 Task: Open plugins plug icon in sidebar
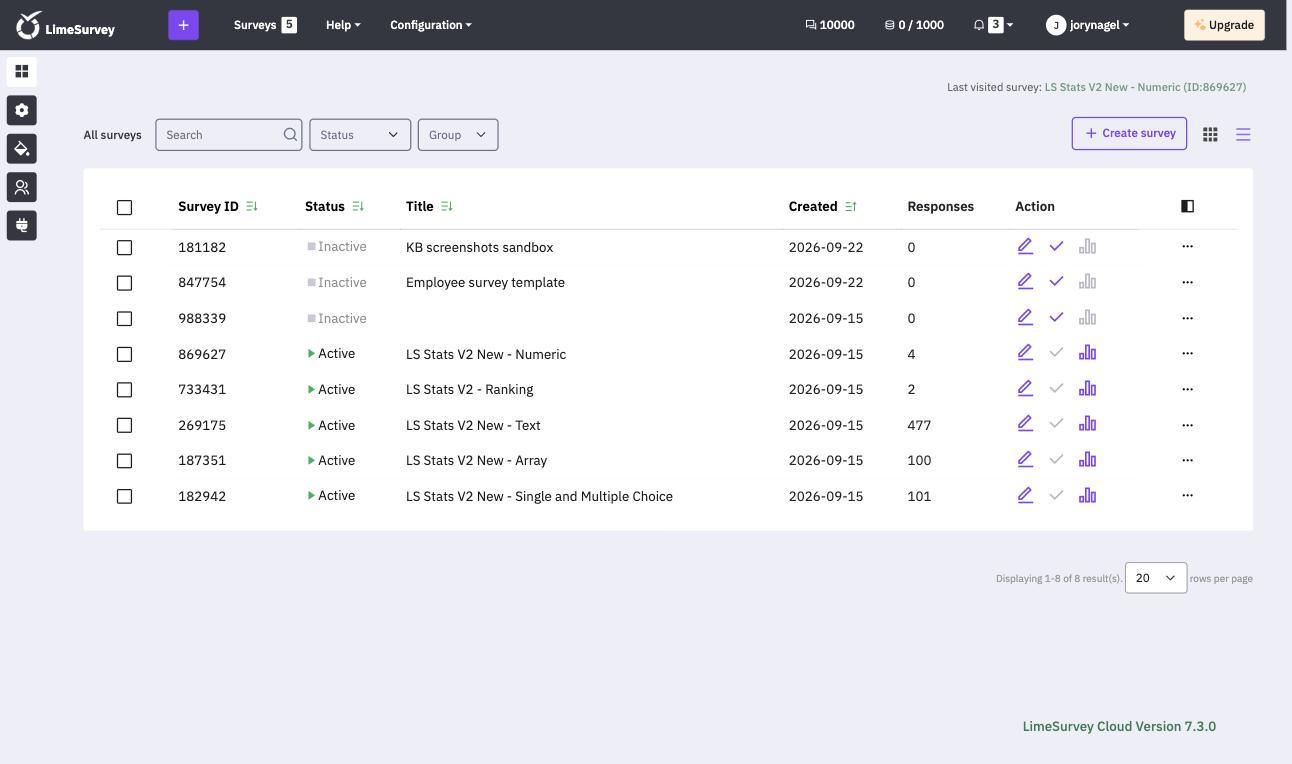tap(21, 226)
